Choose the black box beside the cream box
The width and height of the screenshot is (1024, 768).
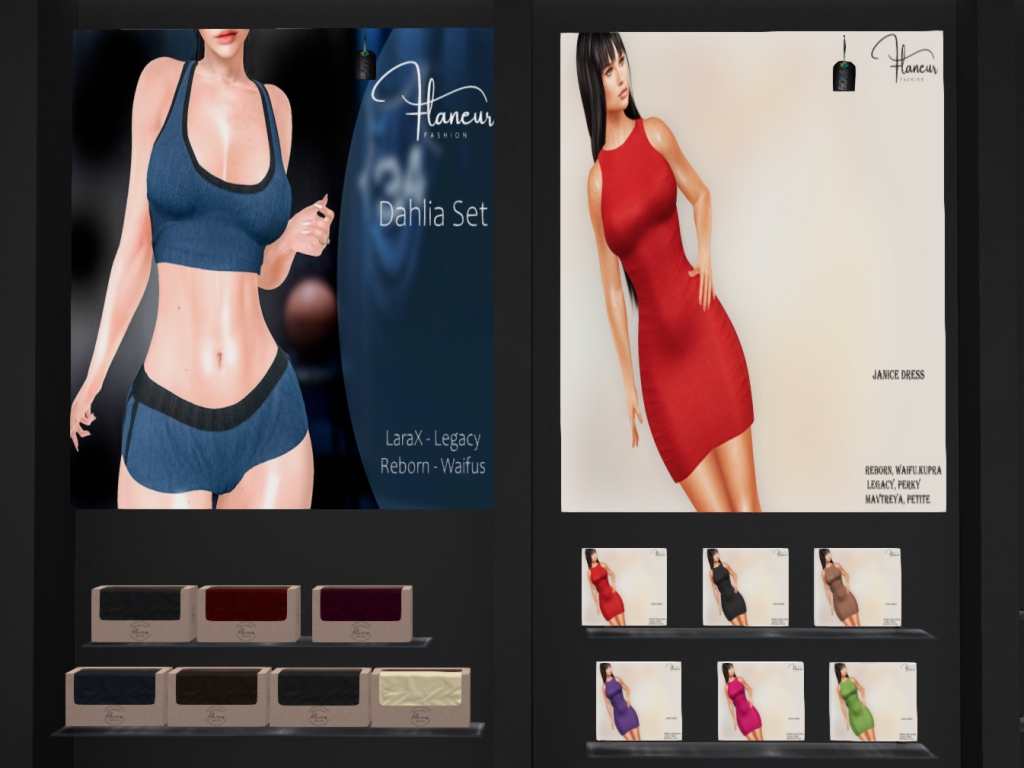[320, 696]
